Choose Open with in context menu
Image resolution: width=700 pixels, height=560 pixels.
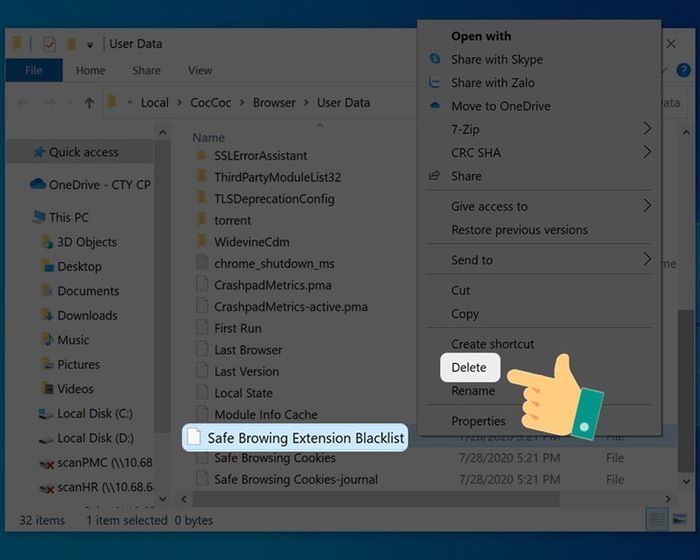click(481, 36)
